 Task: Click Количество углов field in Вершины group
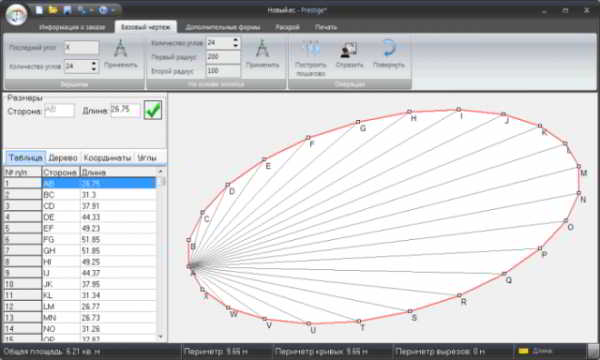pyautogui.click(x=77, y=66)
